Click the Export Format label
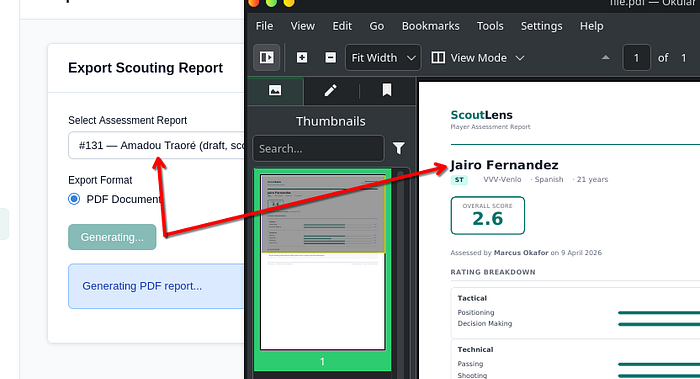Screen dimensions: 700x379 point(100,180)
